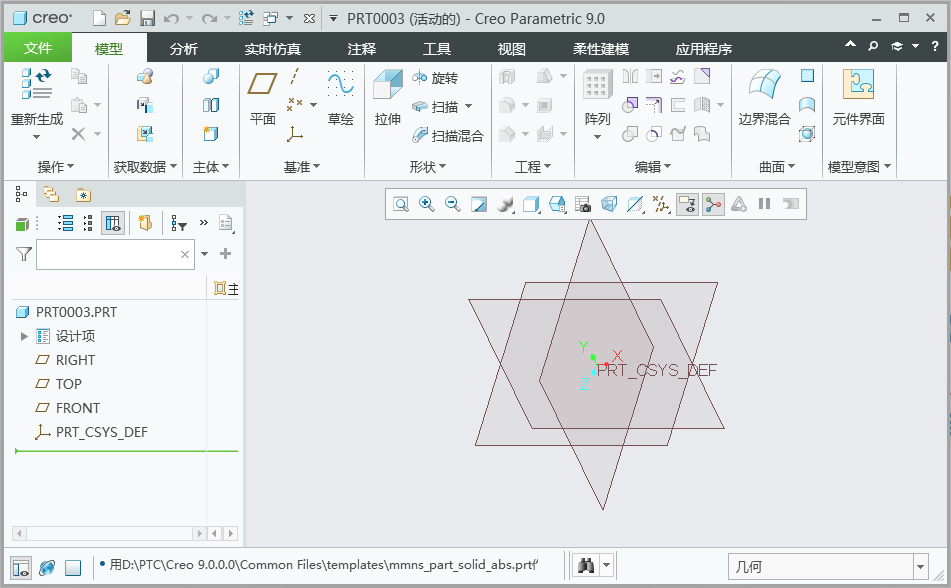Toggle model tree columns display
The image size is (951, 588).
coord(113,223)
